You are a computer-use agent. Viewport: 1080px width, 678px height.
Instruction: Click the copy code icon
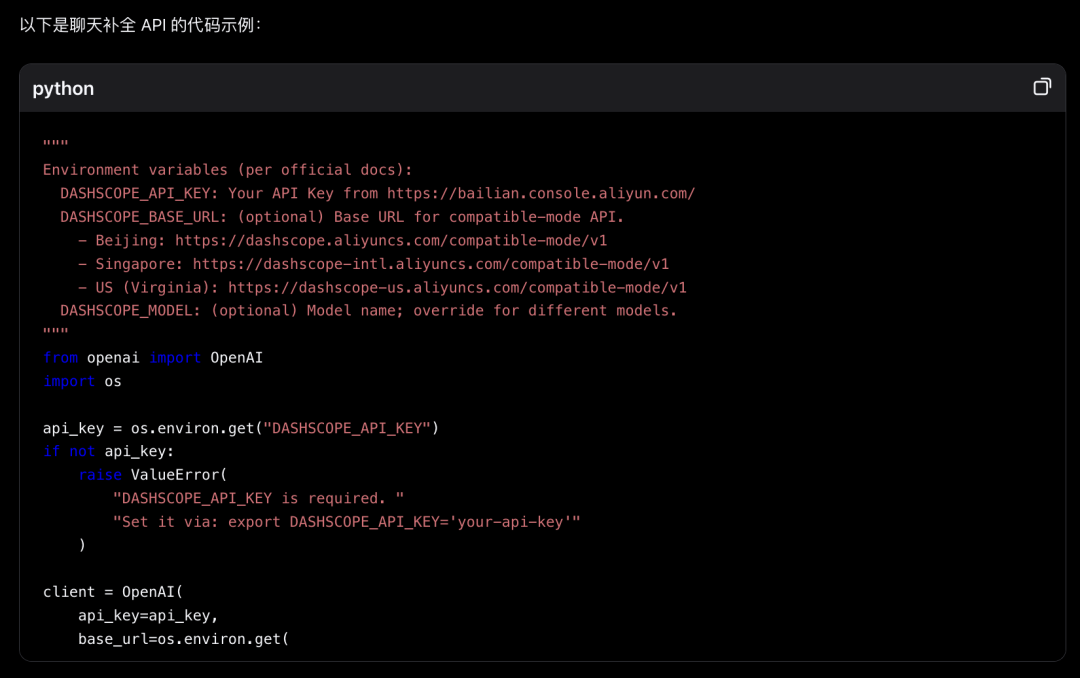point(1042,87)
